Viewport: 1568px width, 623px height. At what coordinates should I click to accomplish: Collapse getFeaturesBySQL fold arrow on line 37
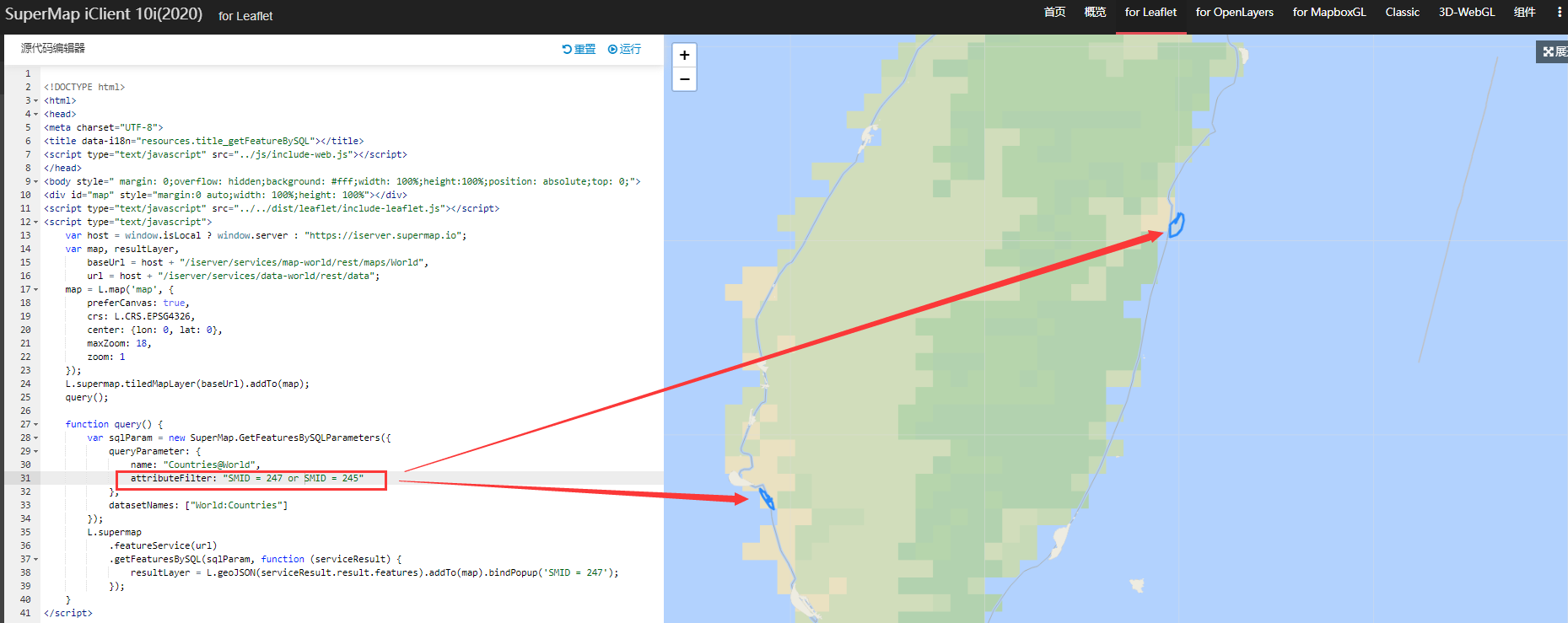35,560
